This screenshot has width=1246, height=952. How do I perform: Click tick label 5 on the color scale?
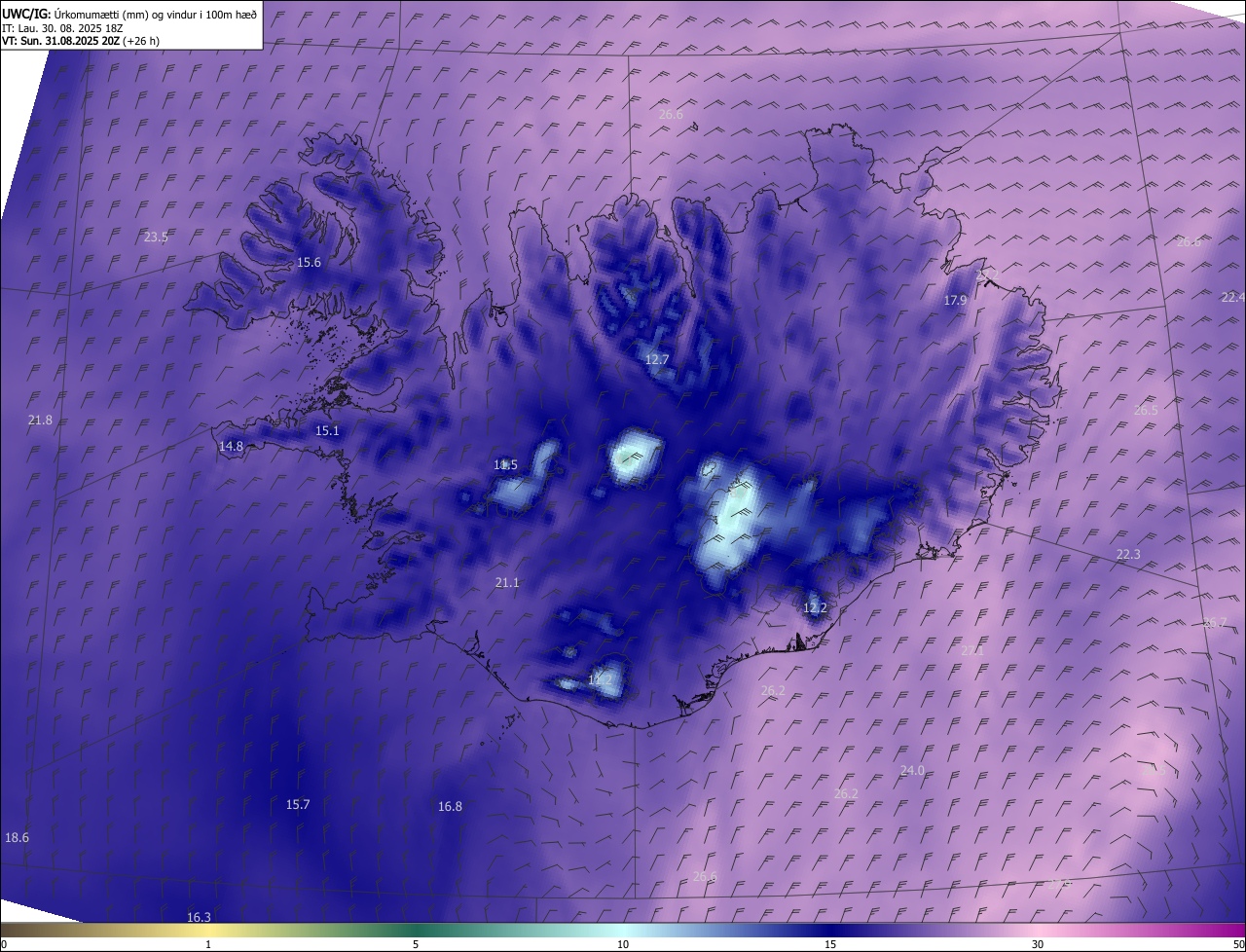416,945
